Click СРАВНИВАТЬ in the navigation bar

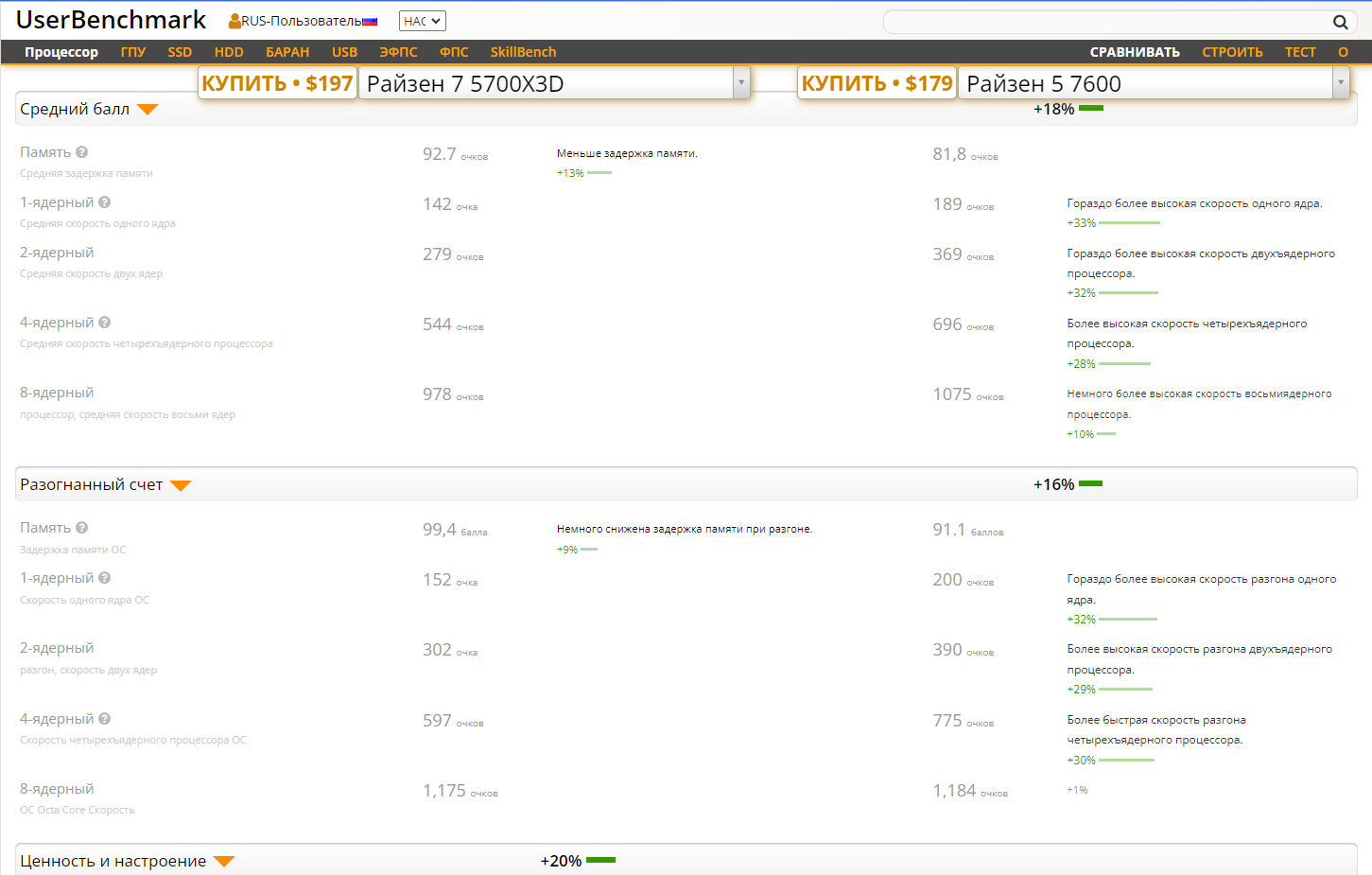(x=1135, y=52)
